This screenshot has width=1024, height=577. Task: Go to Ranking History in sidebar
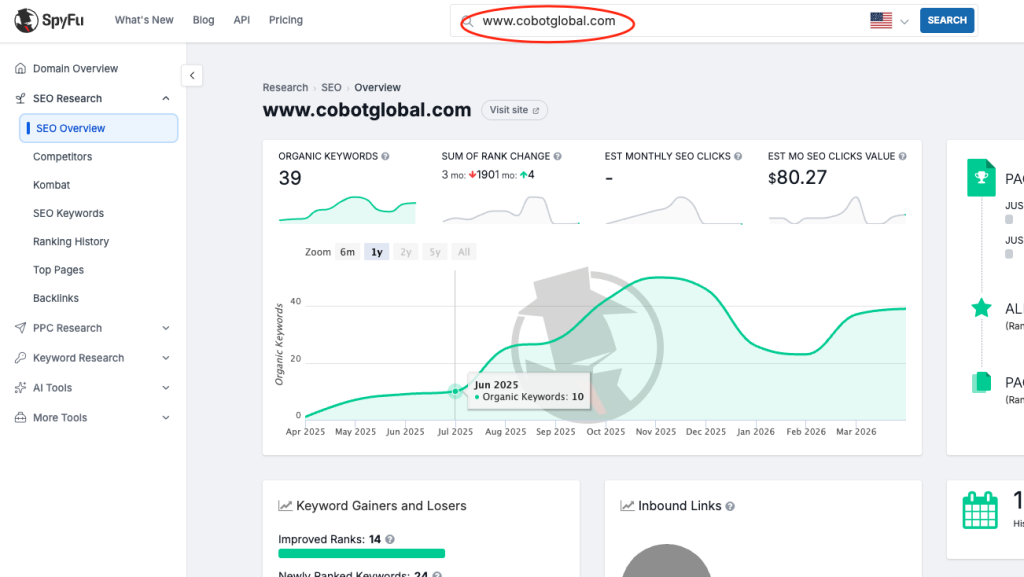(71, 242)
